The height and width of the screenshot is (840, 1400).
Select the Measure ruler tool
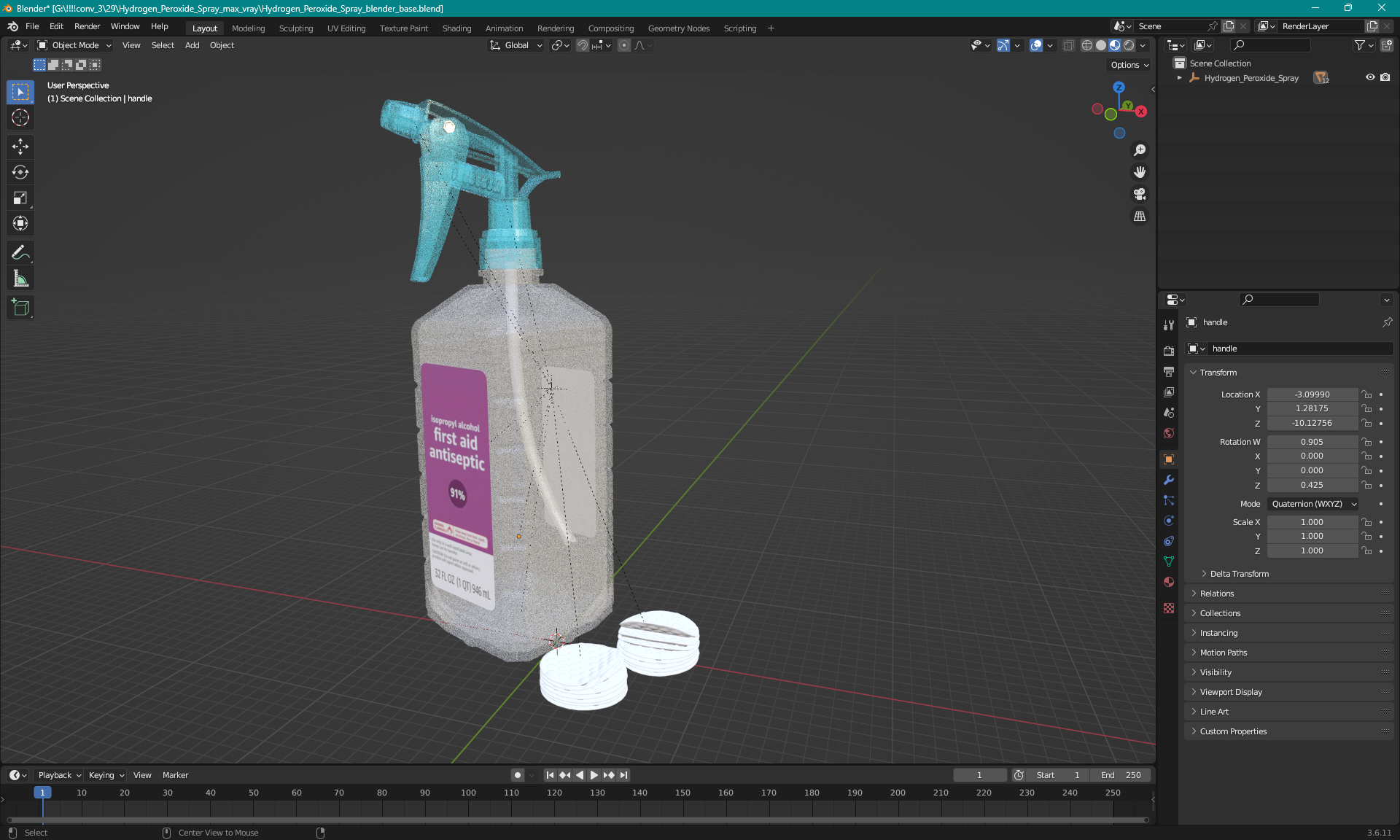20,279
